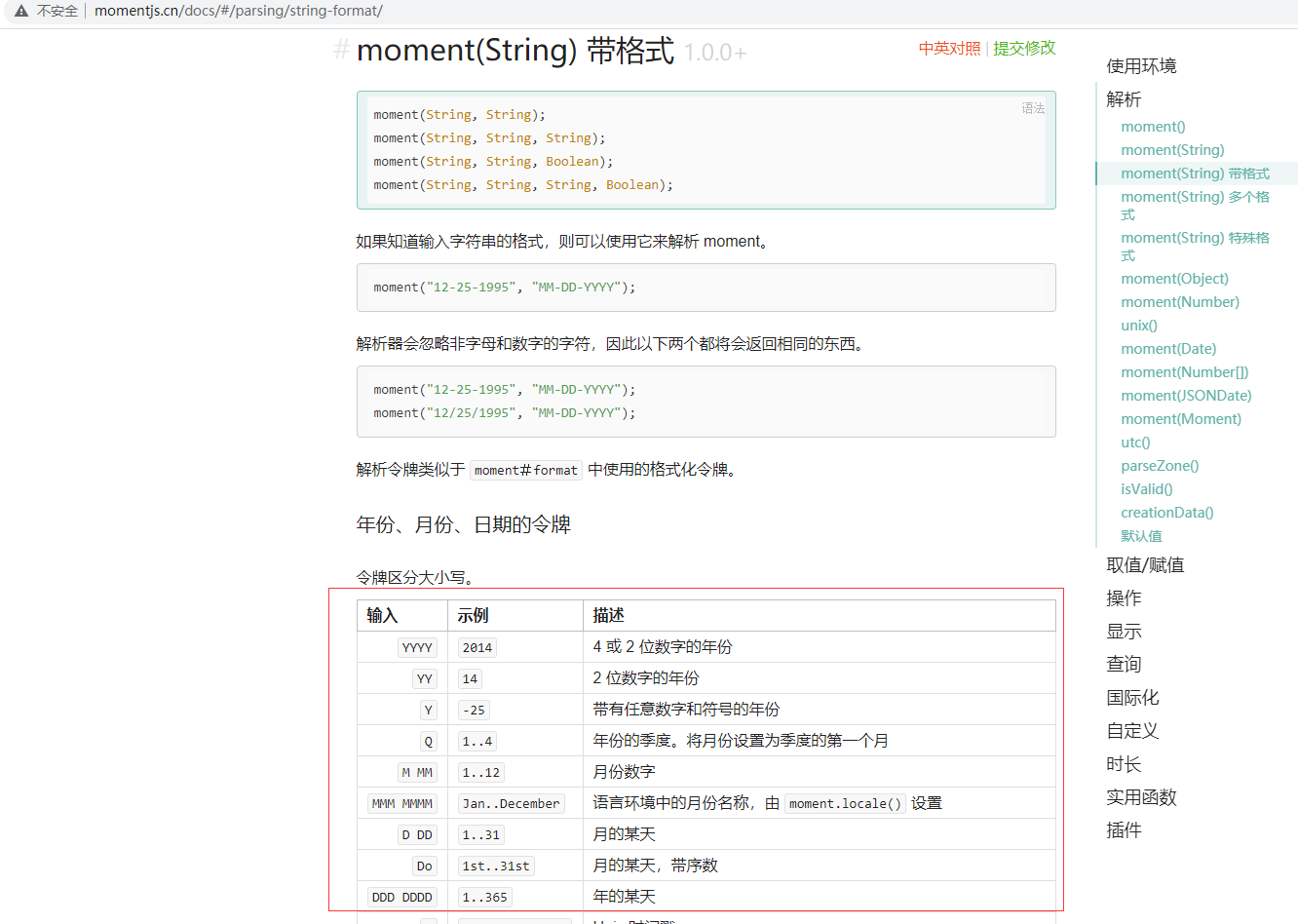Click the example value 1..31
Screen dimensions: 1298x924
[481, 834]
